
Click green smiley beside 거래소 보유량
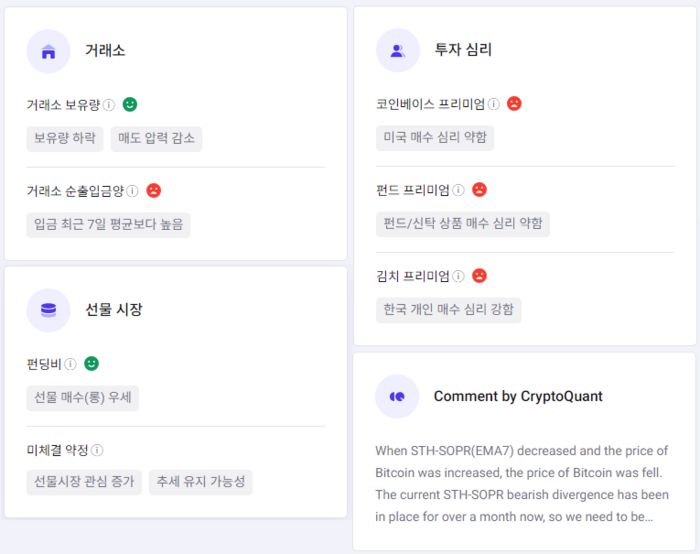click(130, 104)
